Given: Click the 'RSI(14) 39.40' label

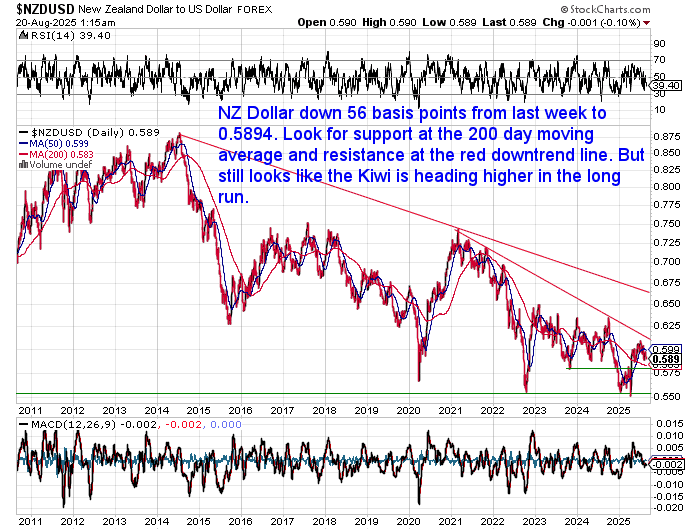Looking at the screenshot, I should pos(70,36).
